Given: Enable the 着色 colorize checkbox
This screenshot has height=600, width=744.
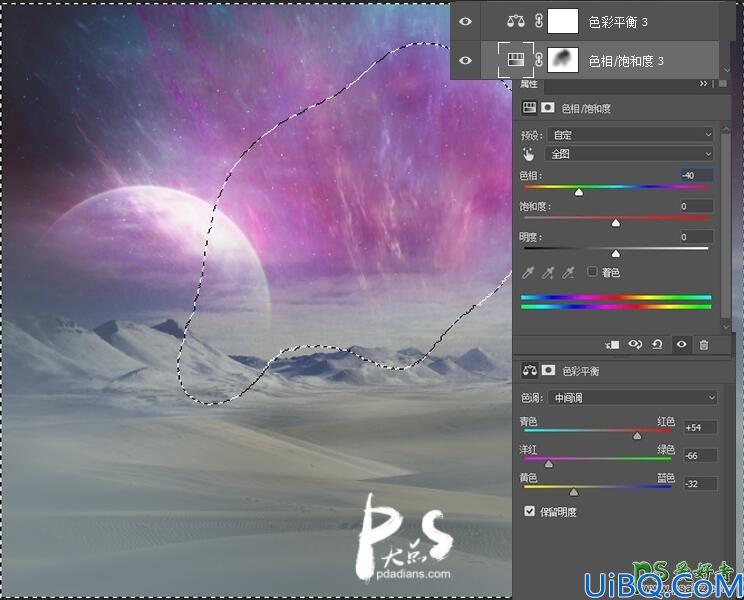Looking at the screenshot, I should click(592, 271).
